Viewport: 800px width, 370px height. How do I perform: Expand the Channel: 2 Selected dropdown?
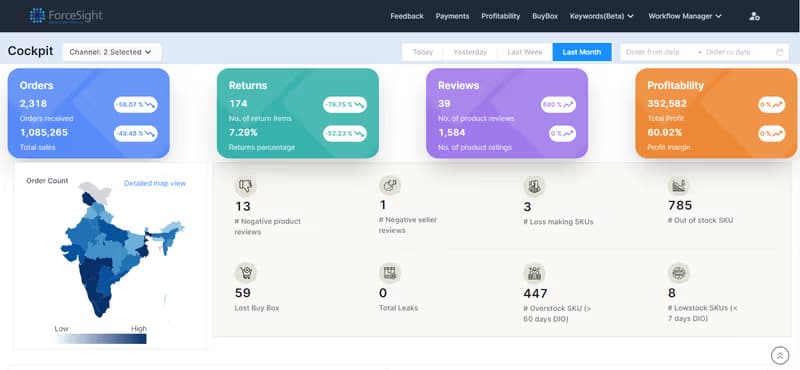(111, 52)
